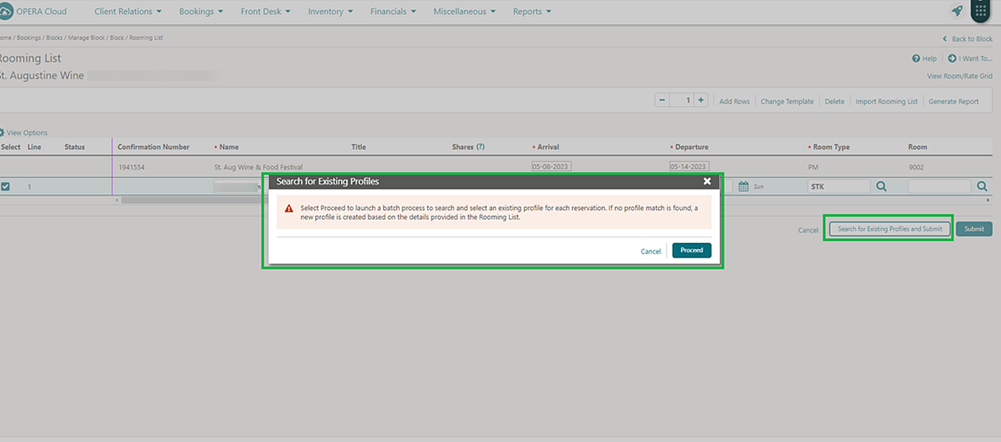Click Proceed in the dialog
The width and height of the screenshot is (1001, 442).
[691, 250]
